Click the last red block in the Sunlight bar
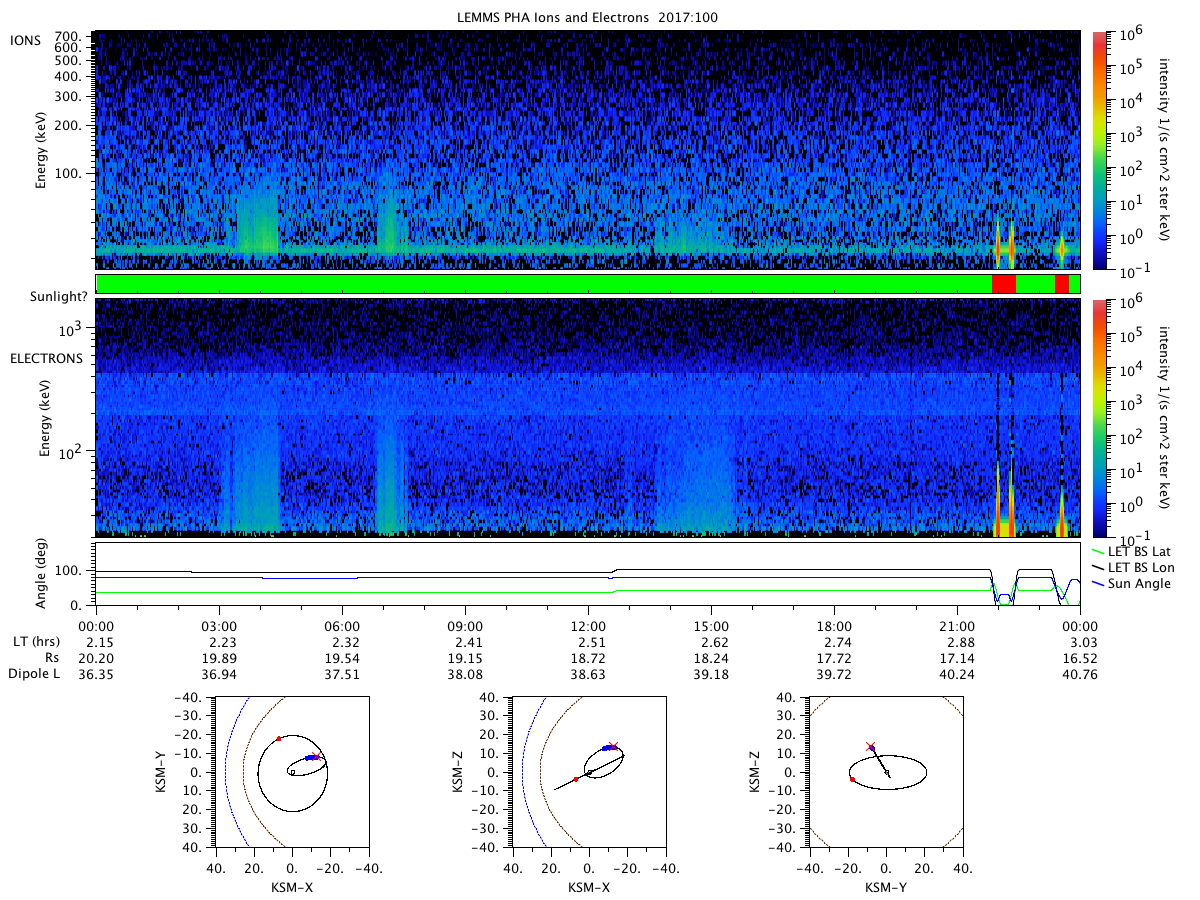The height and width of the screenshot is (900, 1200). [1062, 284]
